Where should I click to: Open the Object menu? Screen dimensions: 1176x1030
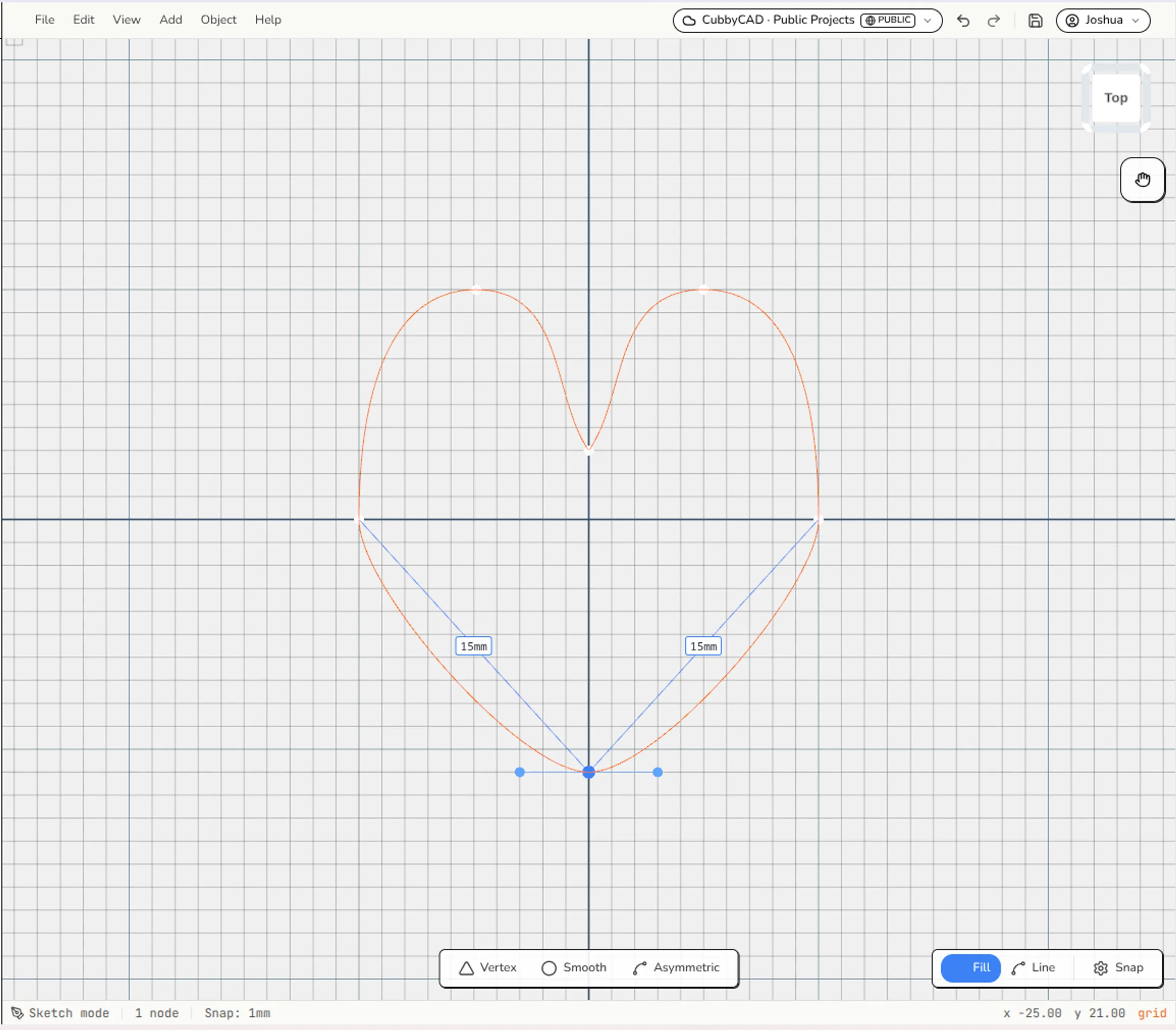point(218,19)
